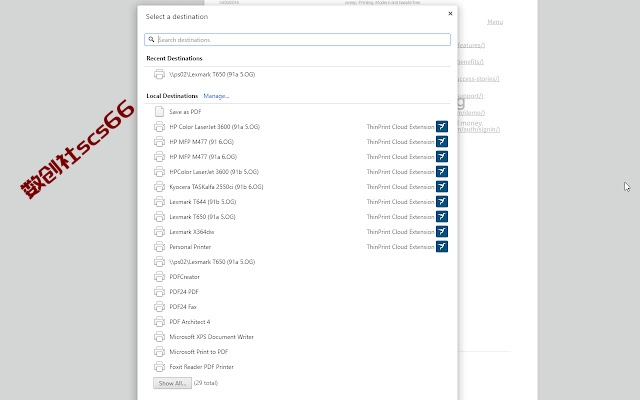The width and height of the screenshot is (640, 400).
Task: Close the Select a destination dialog
Action: click(450, 13)
